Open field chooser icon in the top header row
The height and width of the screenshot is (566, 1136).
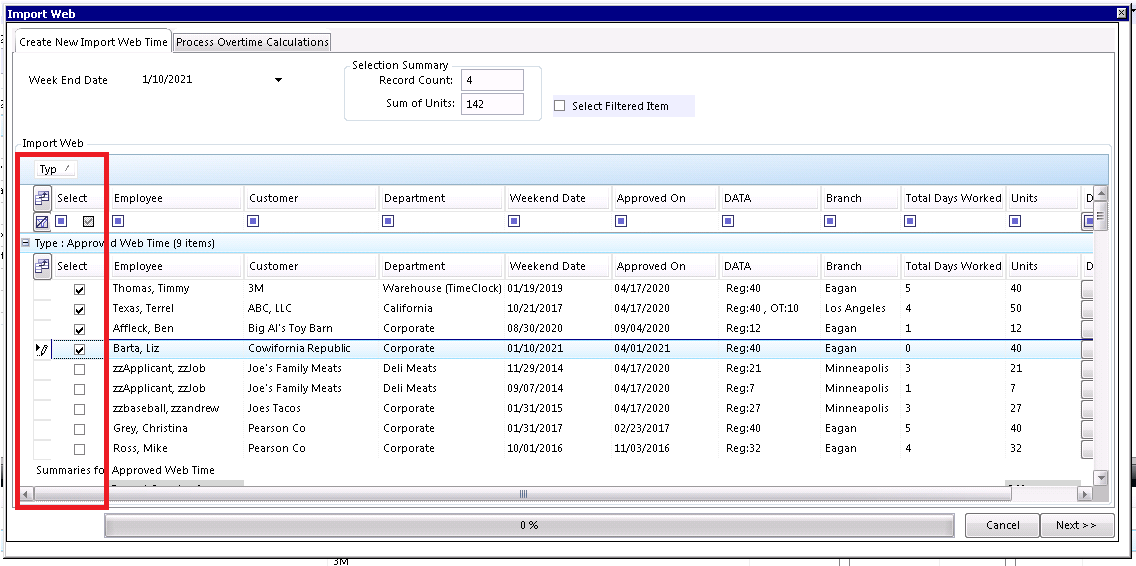click(42, 198)
